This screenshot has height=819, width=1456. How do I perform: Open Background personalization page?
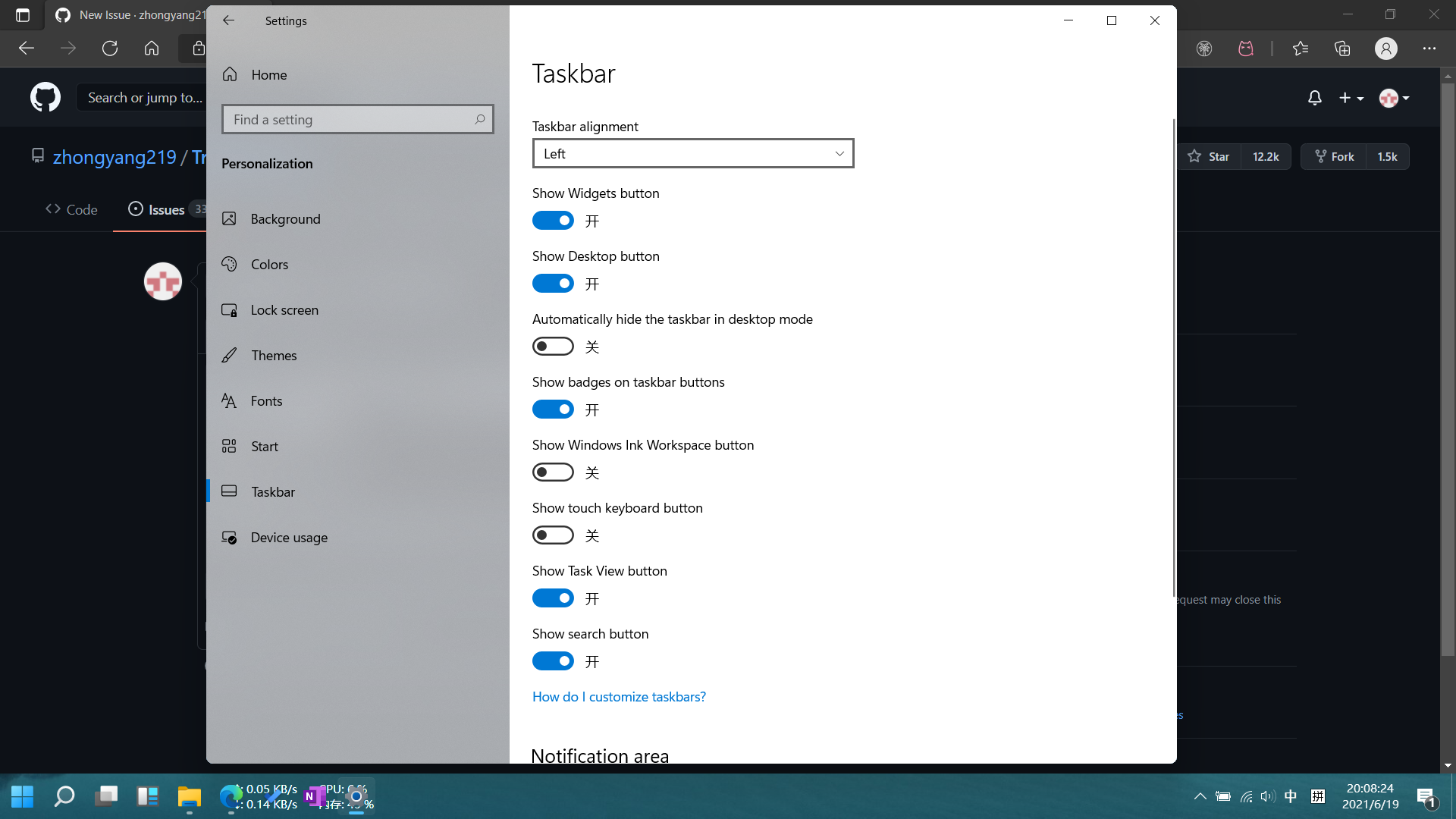click(x=357, y=218)
